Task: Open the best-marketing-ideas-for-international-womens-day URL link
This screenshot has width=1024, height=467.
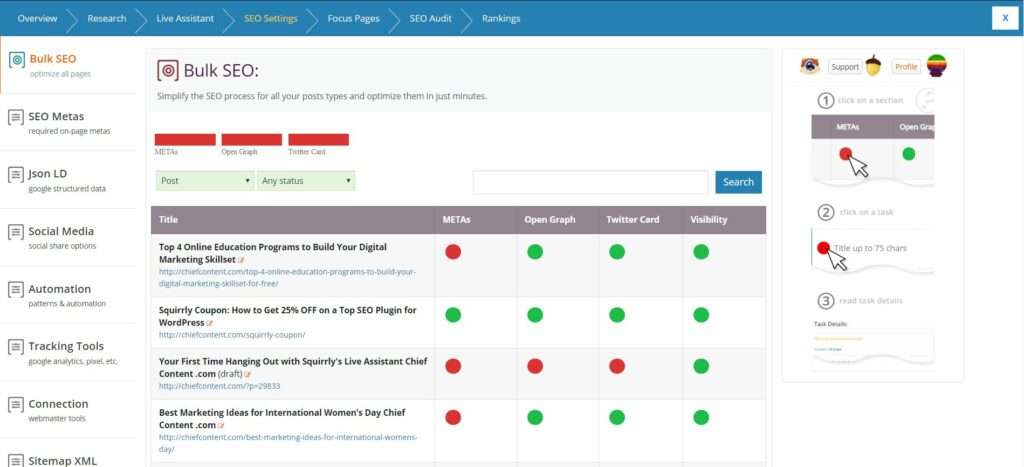Action: click(288, 443)
